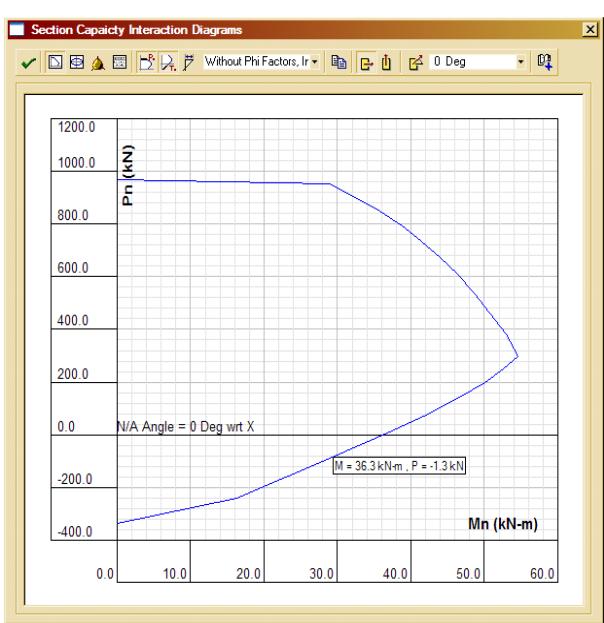Click the send-to report arrow icon
The width and height of the screenshot is (604, 623).
416,62
